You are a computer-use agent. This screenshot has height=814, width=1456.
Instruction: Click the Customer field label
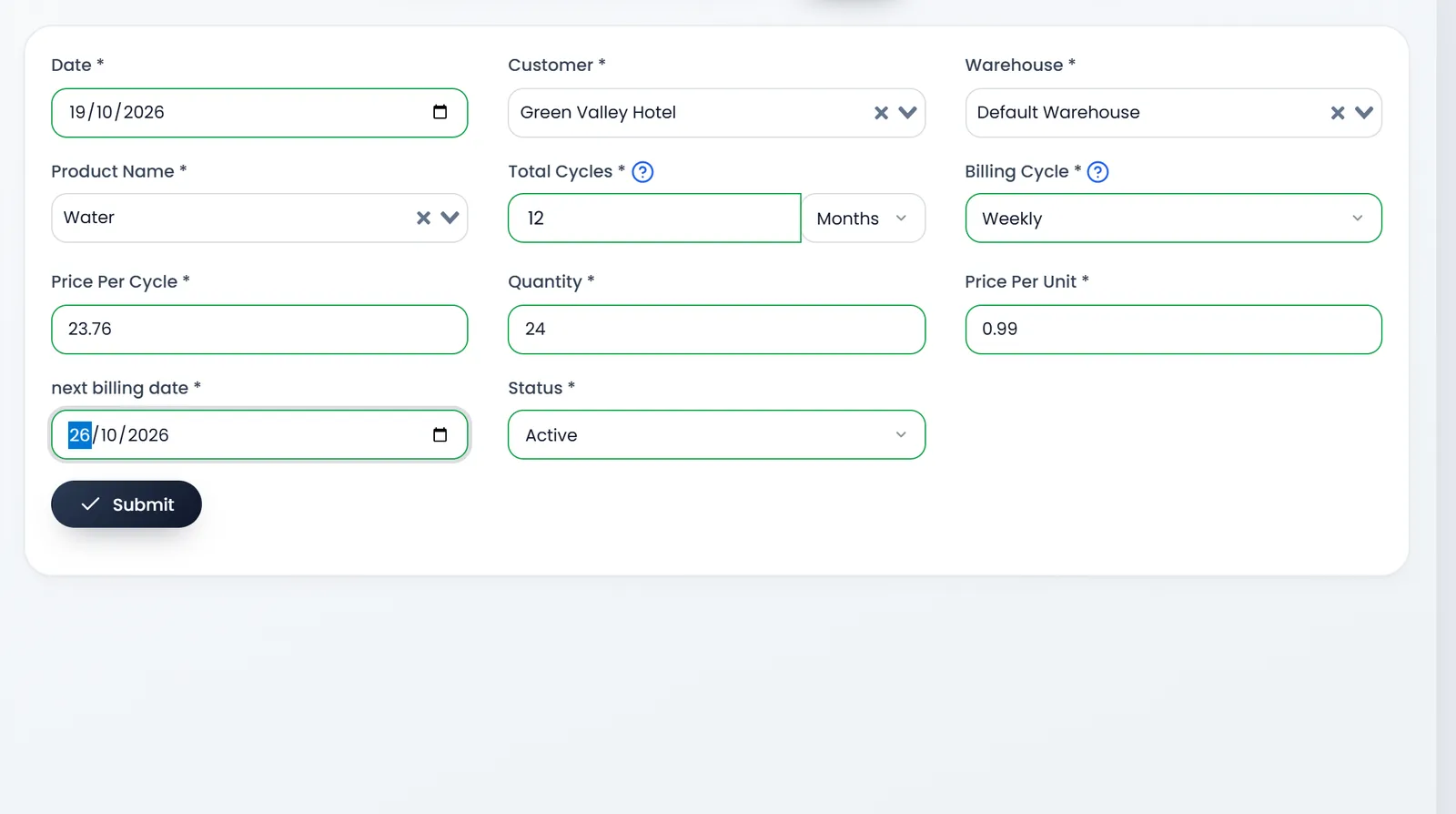pos(557,66)
